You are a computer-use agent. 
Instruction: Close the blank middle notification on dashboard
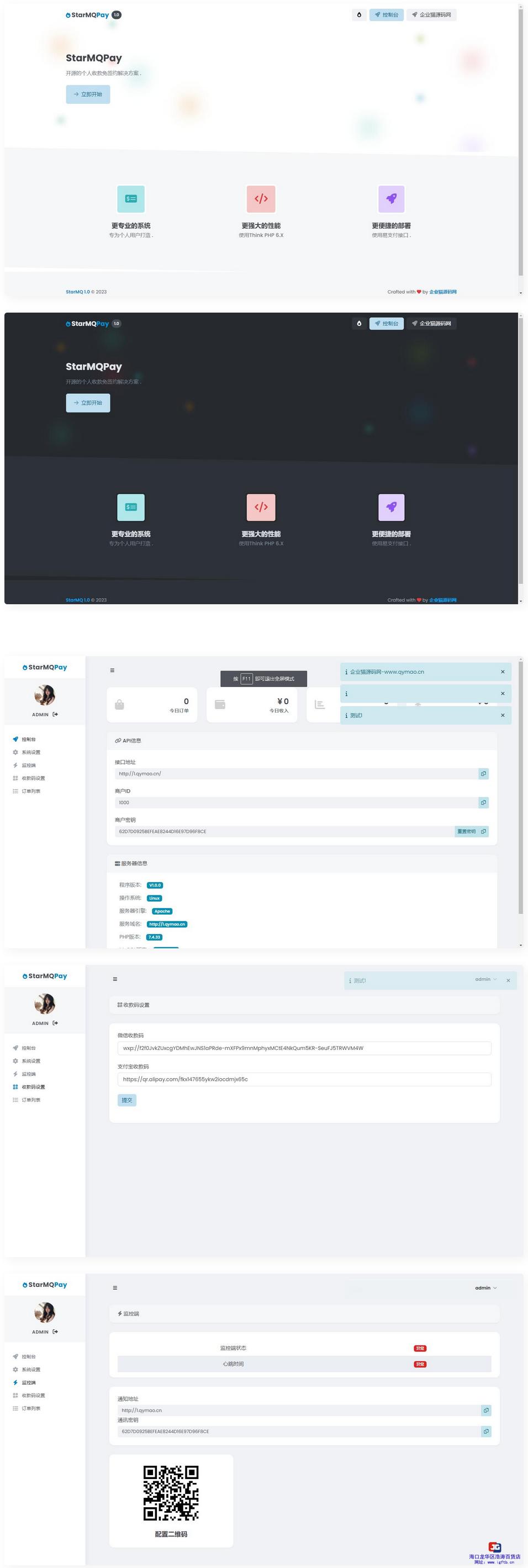pos(503,693)
